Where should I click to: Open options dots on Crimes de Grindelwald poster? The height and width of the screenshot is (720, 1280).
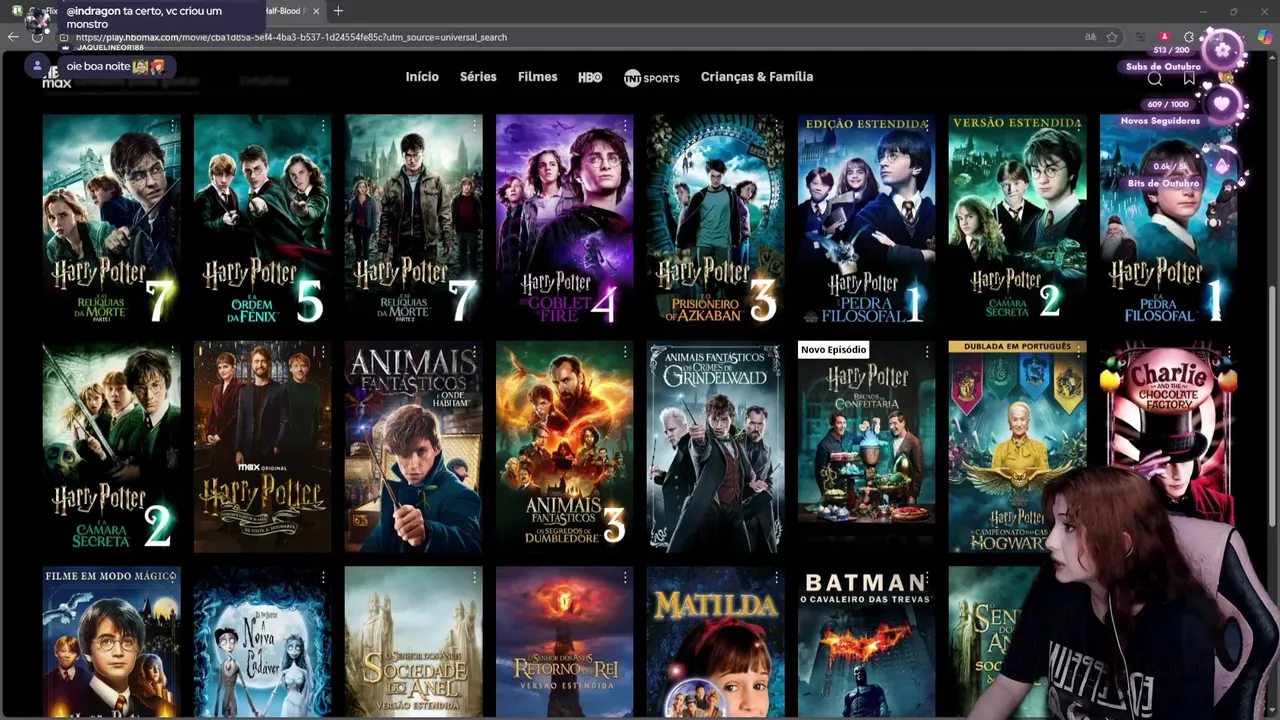(x=776, y=352)
